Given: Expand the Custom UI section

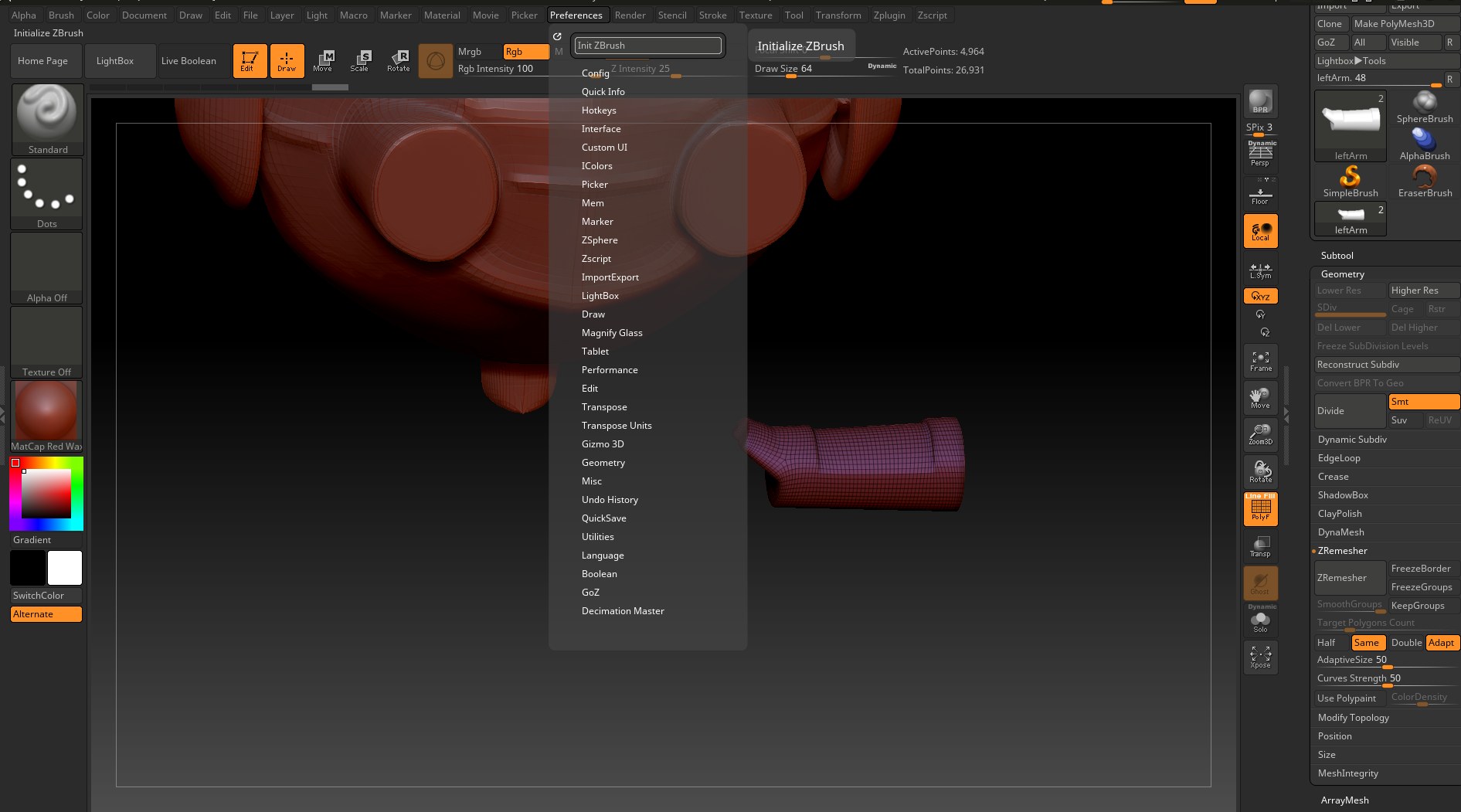Looking at the screenshot, I should tap(604, 148).
